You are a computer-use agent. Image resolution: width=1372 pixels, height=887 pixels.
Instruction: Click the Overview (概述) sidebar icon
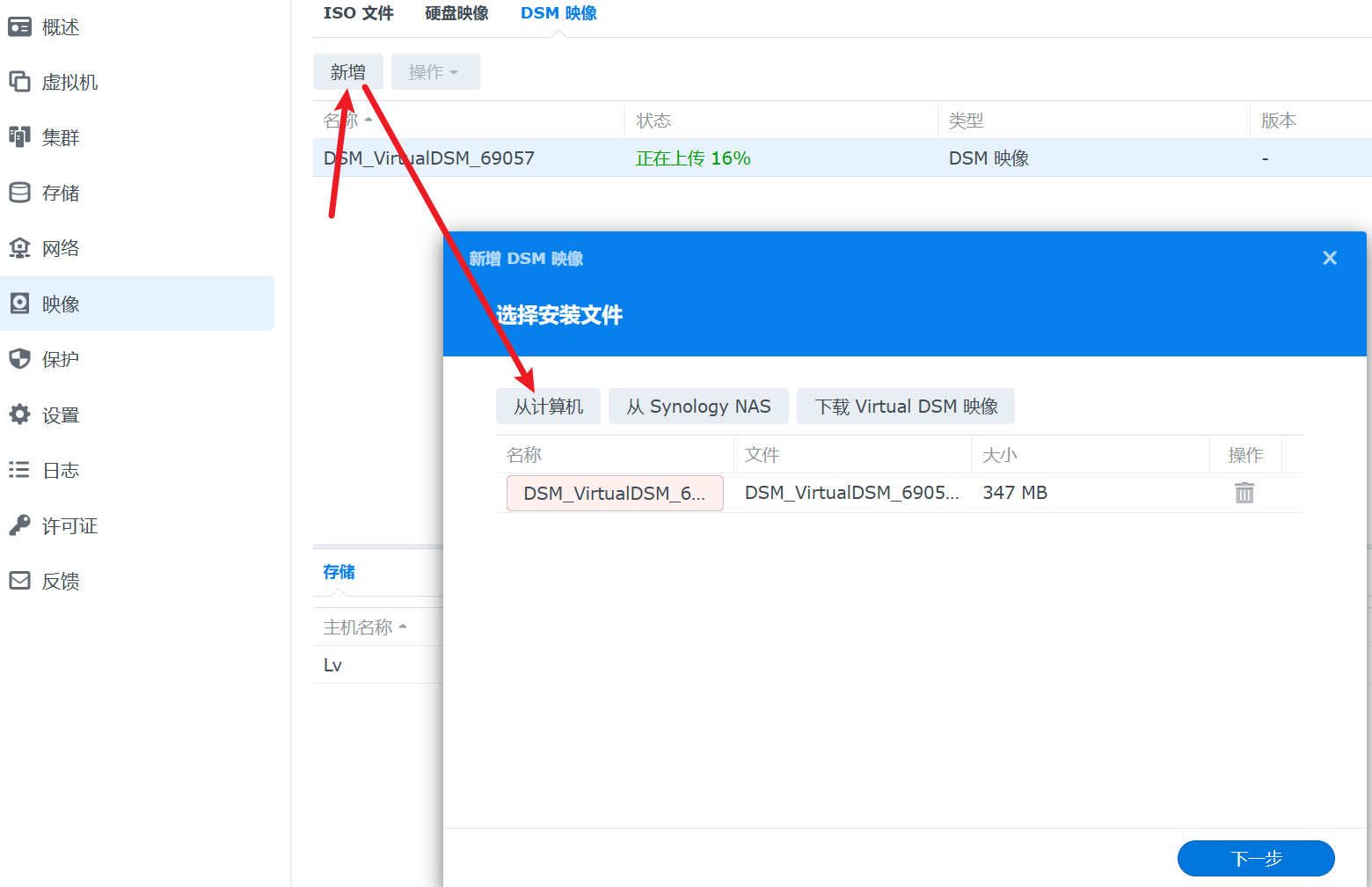(x=19, y=27)
